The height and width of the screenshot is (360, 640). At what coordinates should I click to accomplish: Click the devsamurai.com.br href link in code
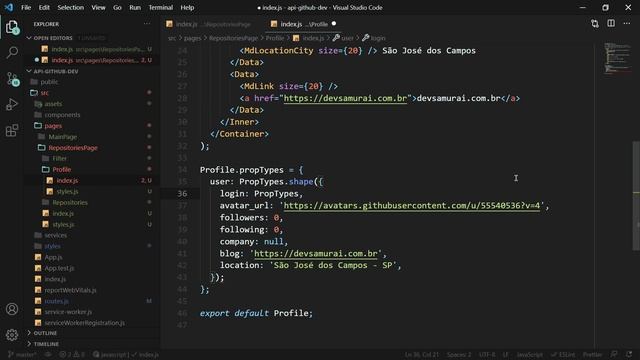click(345, 98)
